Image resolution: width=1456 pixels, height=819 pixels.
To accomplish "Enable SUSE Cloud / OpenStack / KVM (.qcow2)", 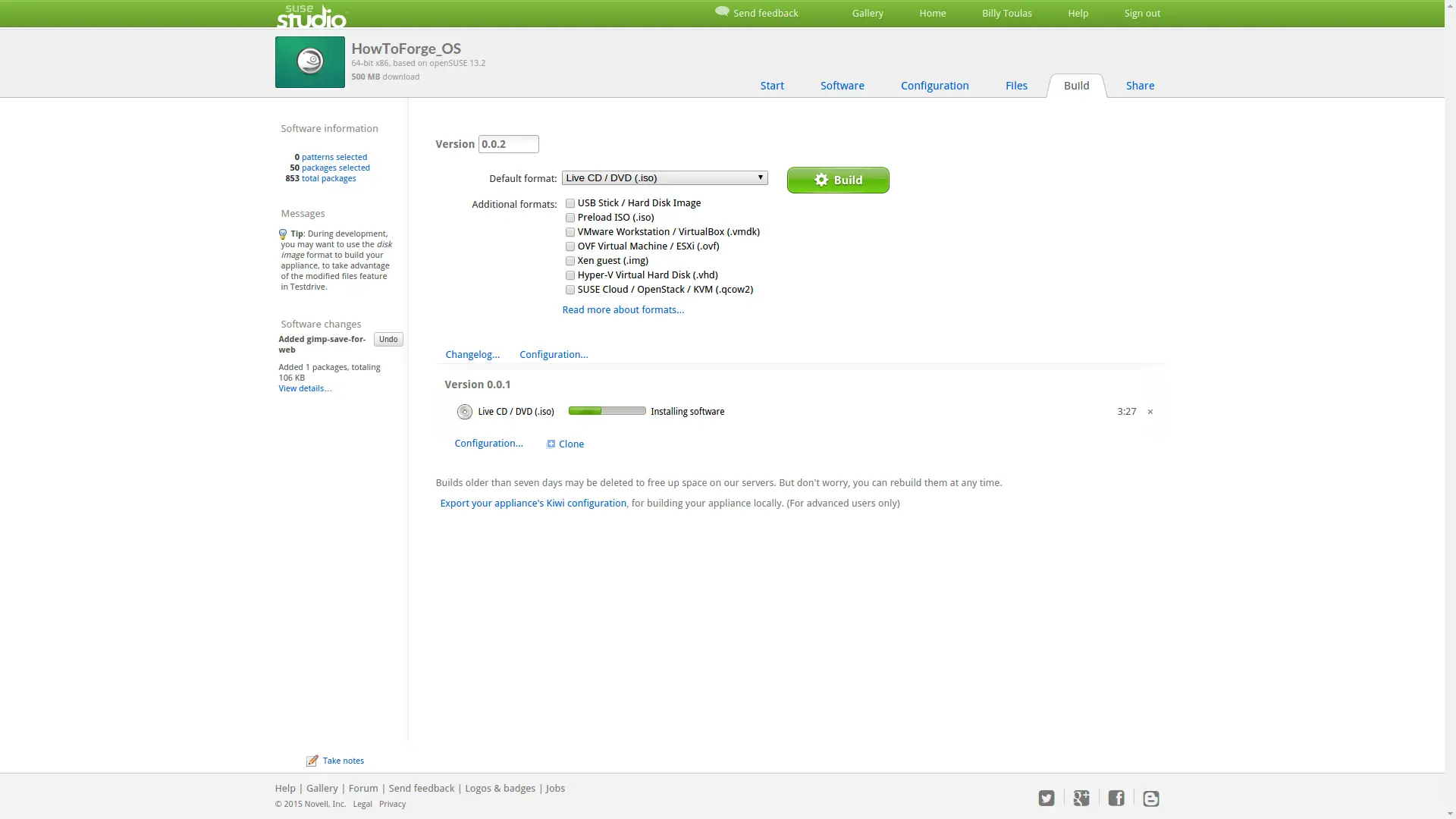I will tap(570, 290).
